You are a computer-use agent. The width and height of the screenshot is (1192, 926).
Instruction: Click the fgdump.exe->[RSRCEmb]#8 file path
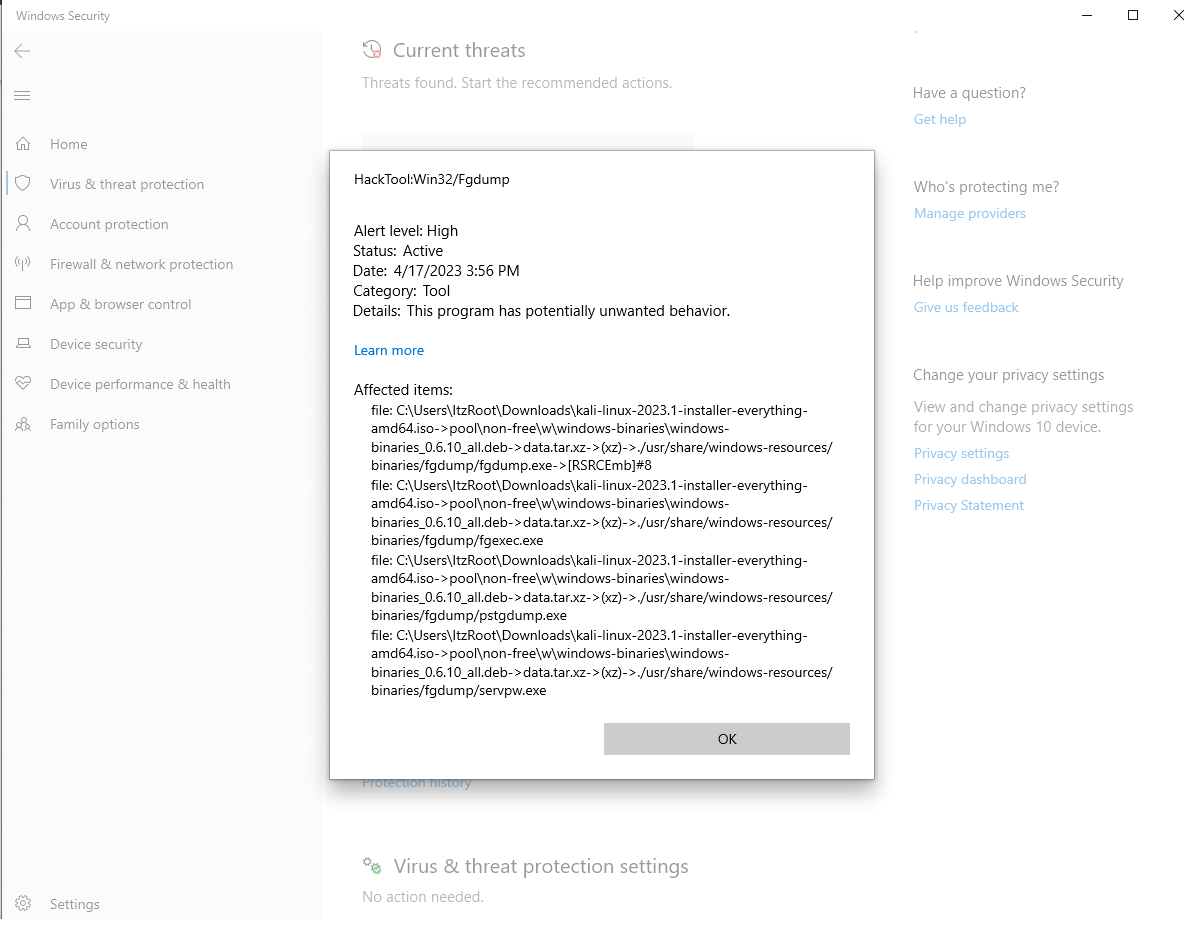601,438
